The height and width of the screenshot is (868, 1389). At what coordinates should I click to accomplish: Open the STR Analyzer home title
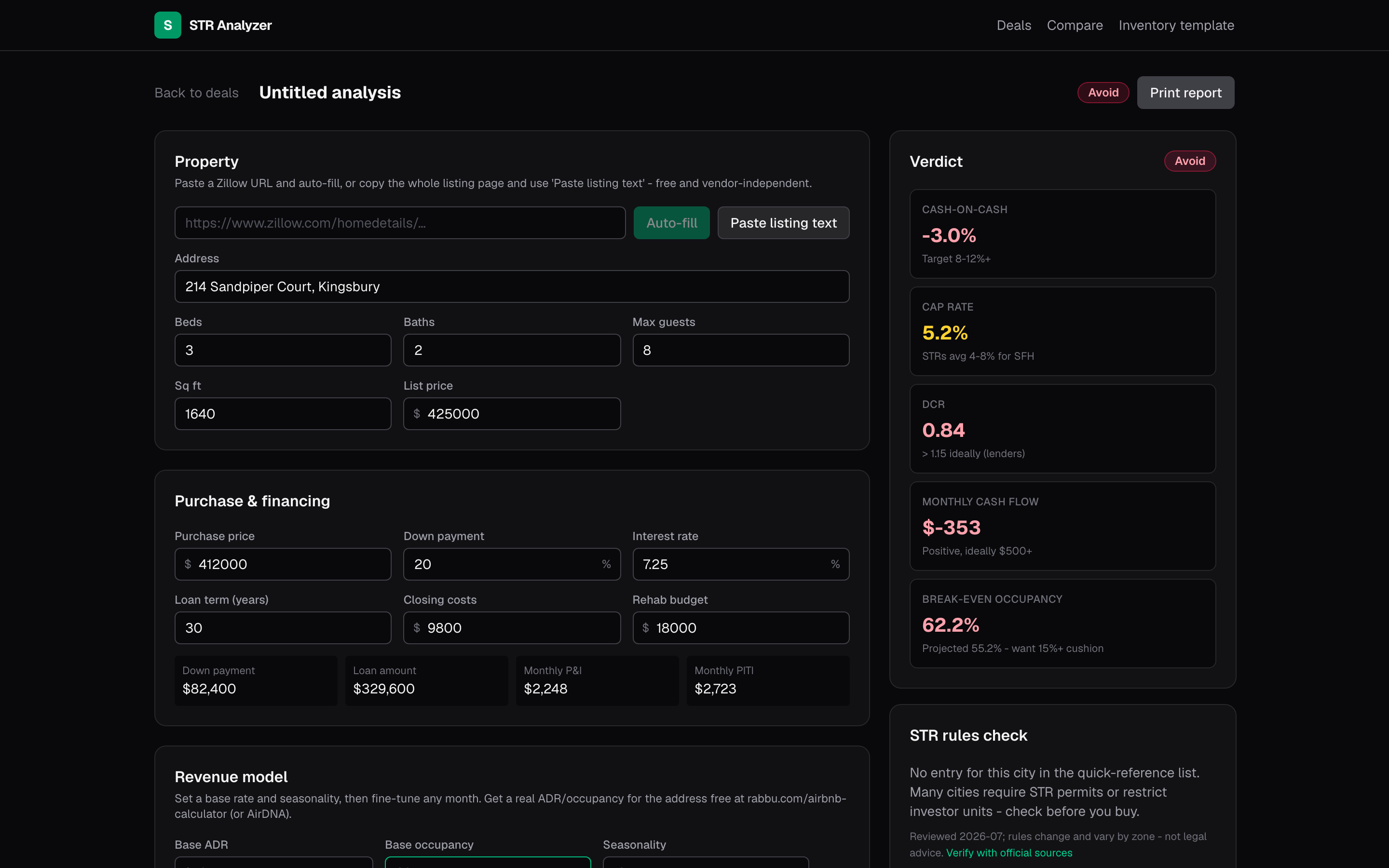tap(230, 25)
